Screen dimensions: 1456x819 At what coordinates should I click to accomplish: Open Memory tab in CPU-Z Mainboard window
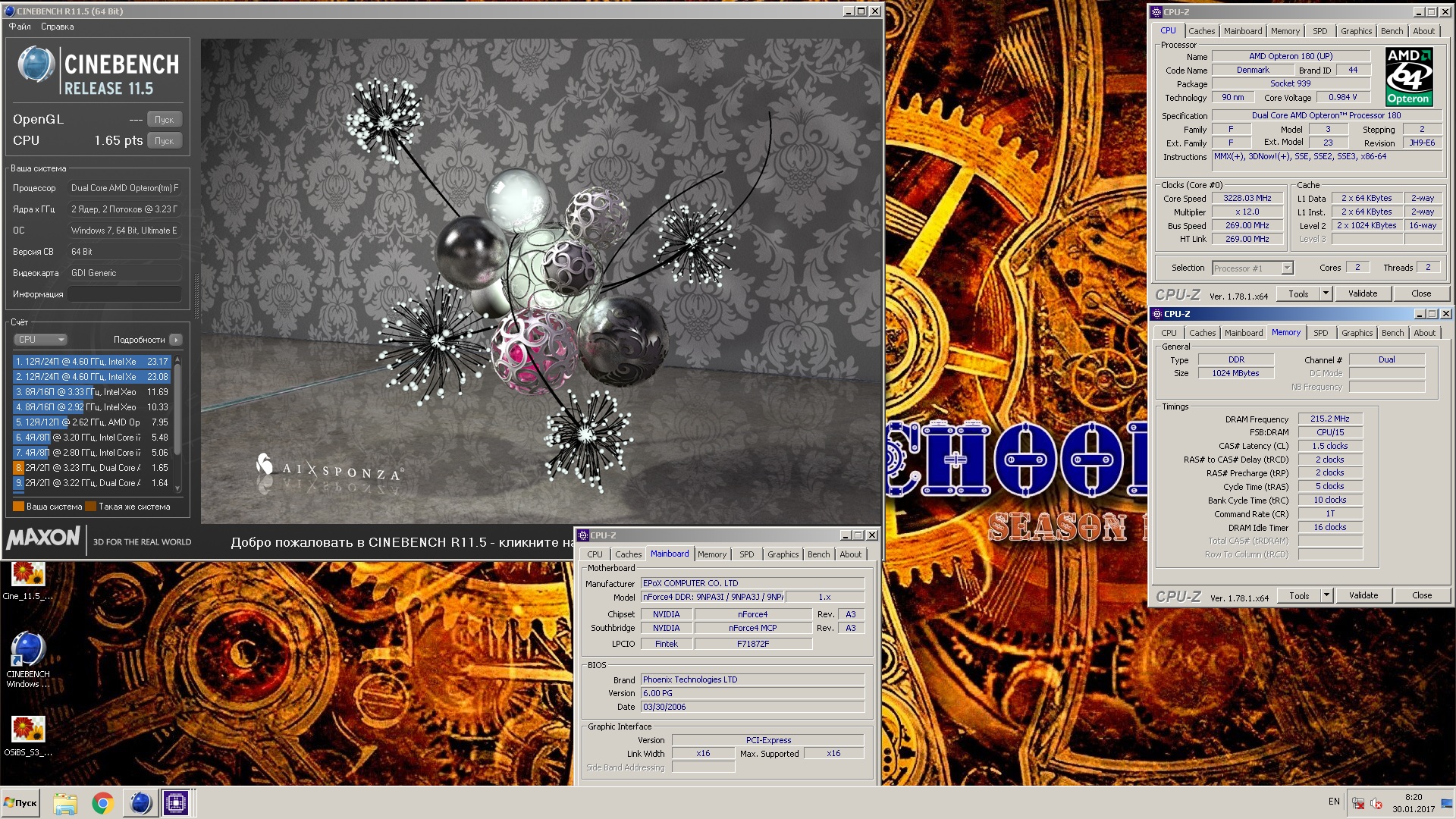[x=712, y=554]
